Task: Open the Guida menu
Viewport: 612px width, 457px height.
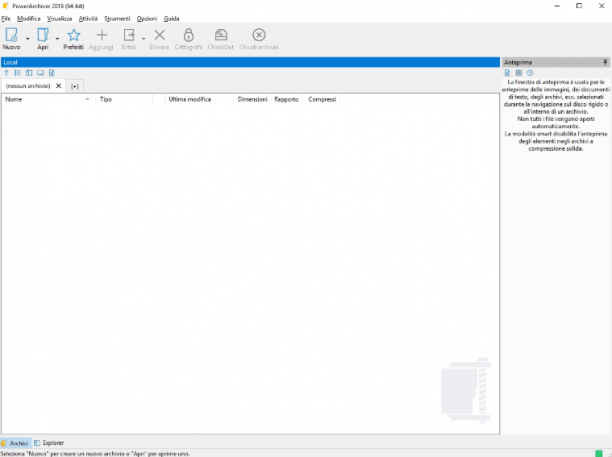Action: [171, 18]
